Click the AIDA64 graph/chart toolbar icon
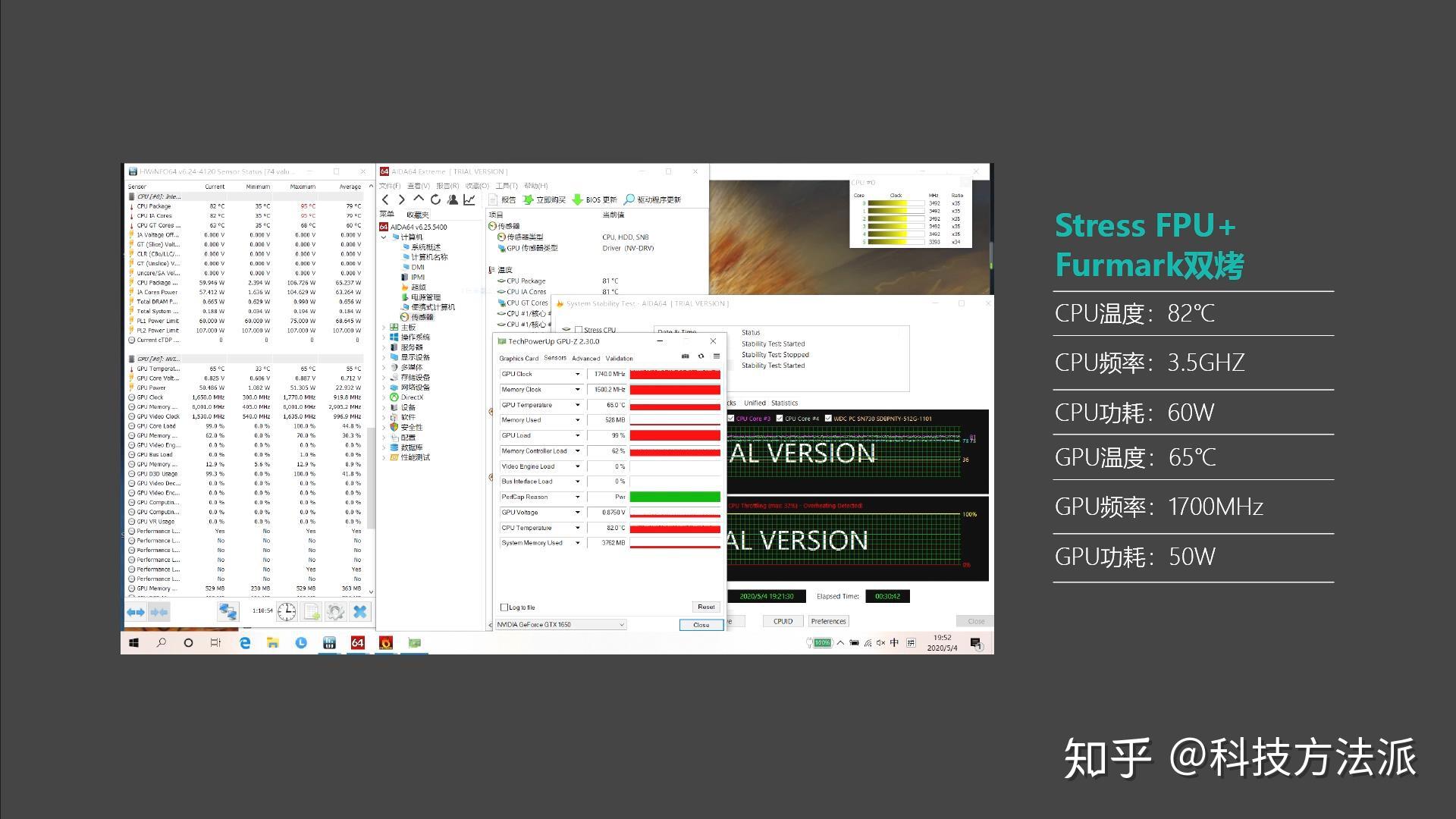This screenshot has width=1456, height=819. click(469, 199)
